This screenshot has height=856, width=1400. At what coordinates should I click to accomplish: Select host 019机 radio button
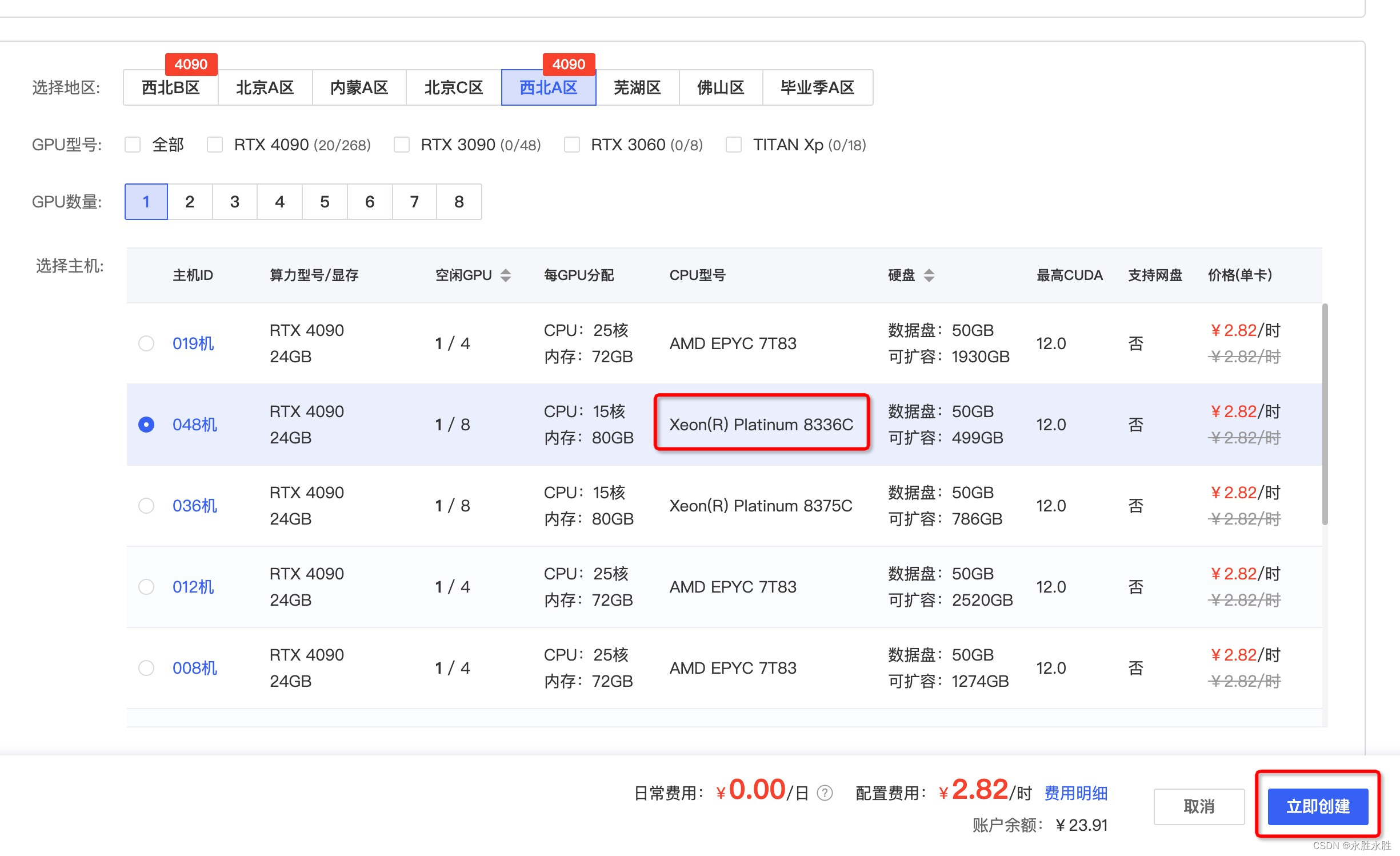pyautogui.click(x=146, y=343)
